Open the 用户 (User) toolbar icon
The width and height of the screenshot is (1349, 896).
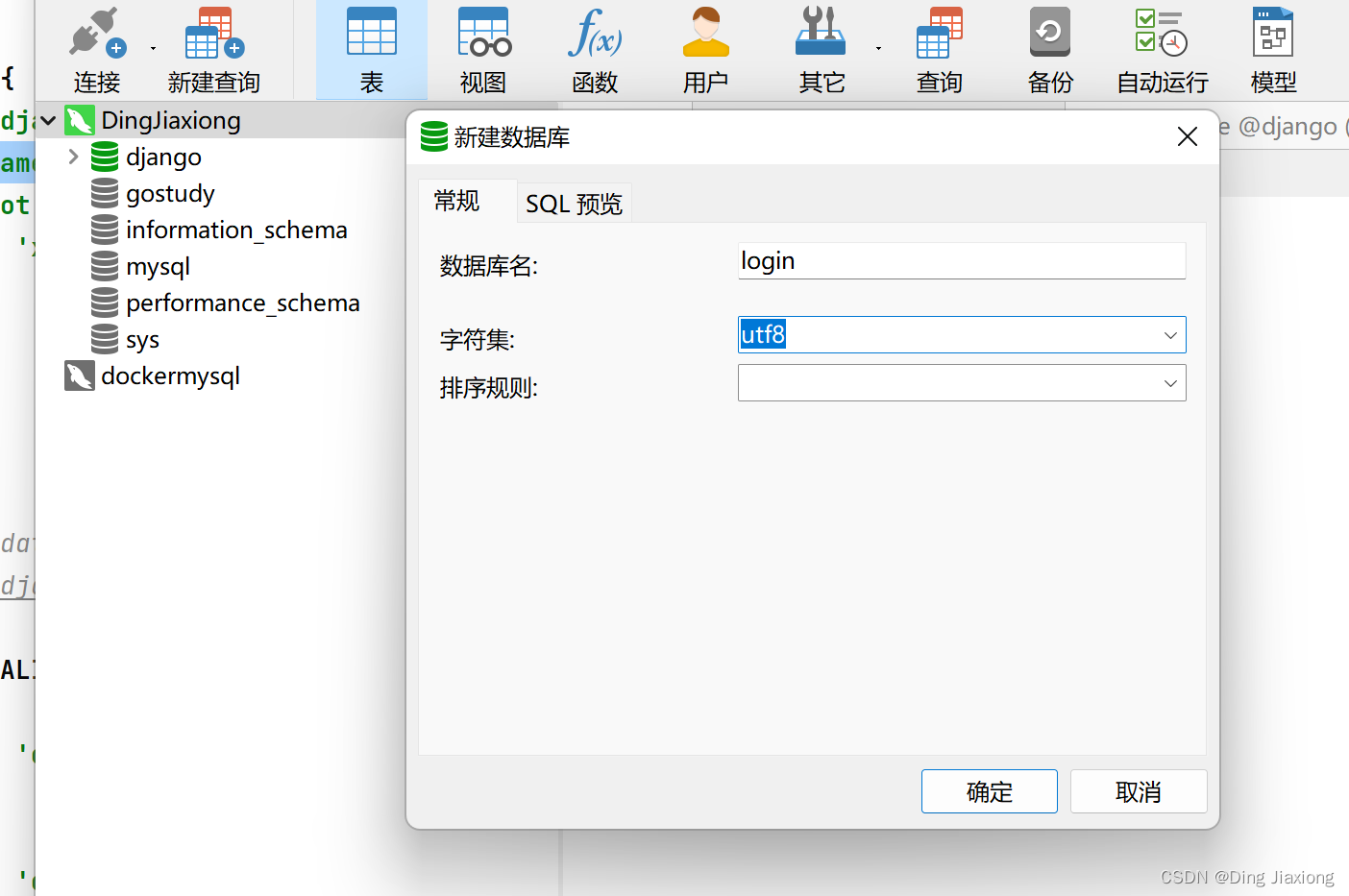pos(706,32)
